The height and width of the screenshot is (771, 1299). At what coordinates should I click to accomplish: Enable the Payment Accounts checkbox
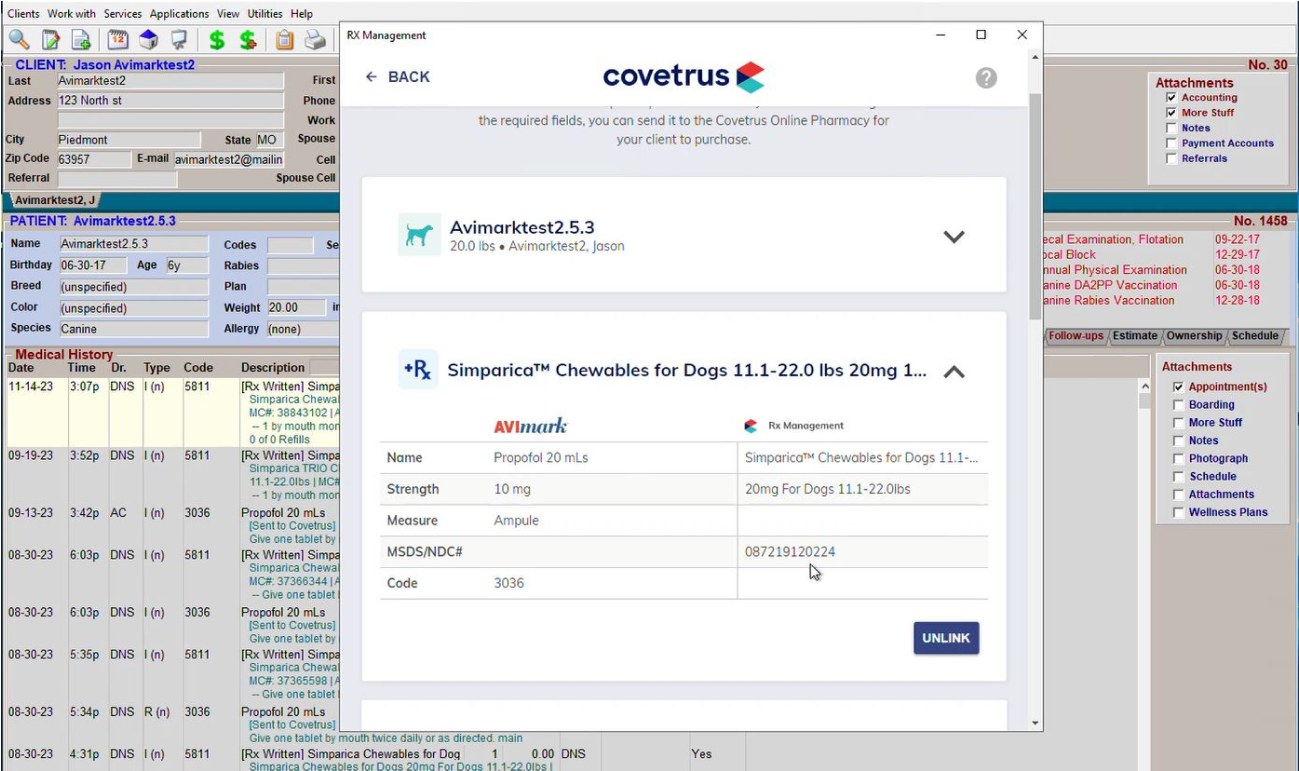[x=1171, y=143]
